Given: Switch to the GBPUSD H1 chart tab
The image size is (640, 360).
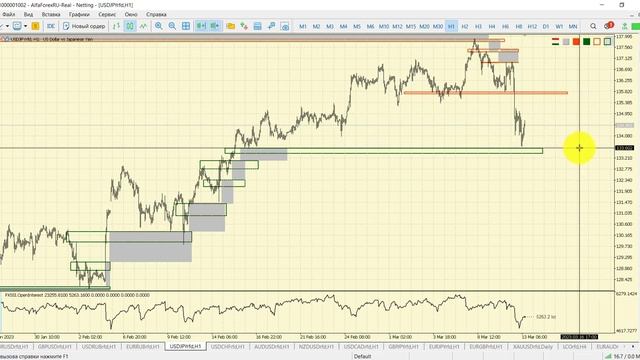Looking at the screenshot, I should (55, 347).
